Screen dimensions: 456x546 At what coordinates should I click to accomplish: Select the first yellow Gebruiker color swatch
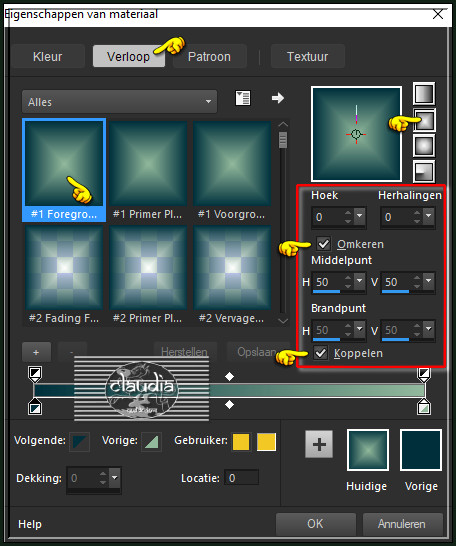[x=241, y=442]
